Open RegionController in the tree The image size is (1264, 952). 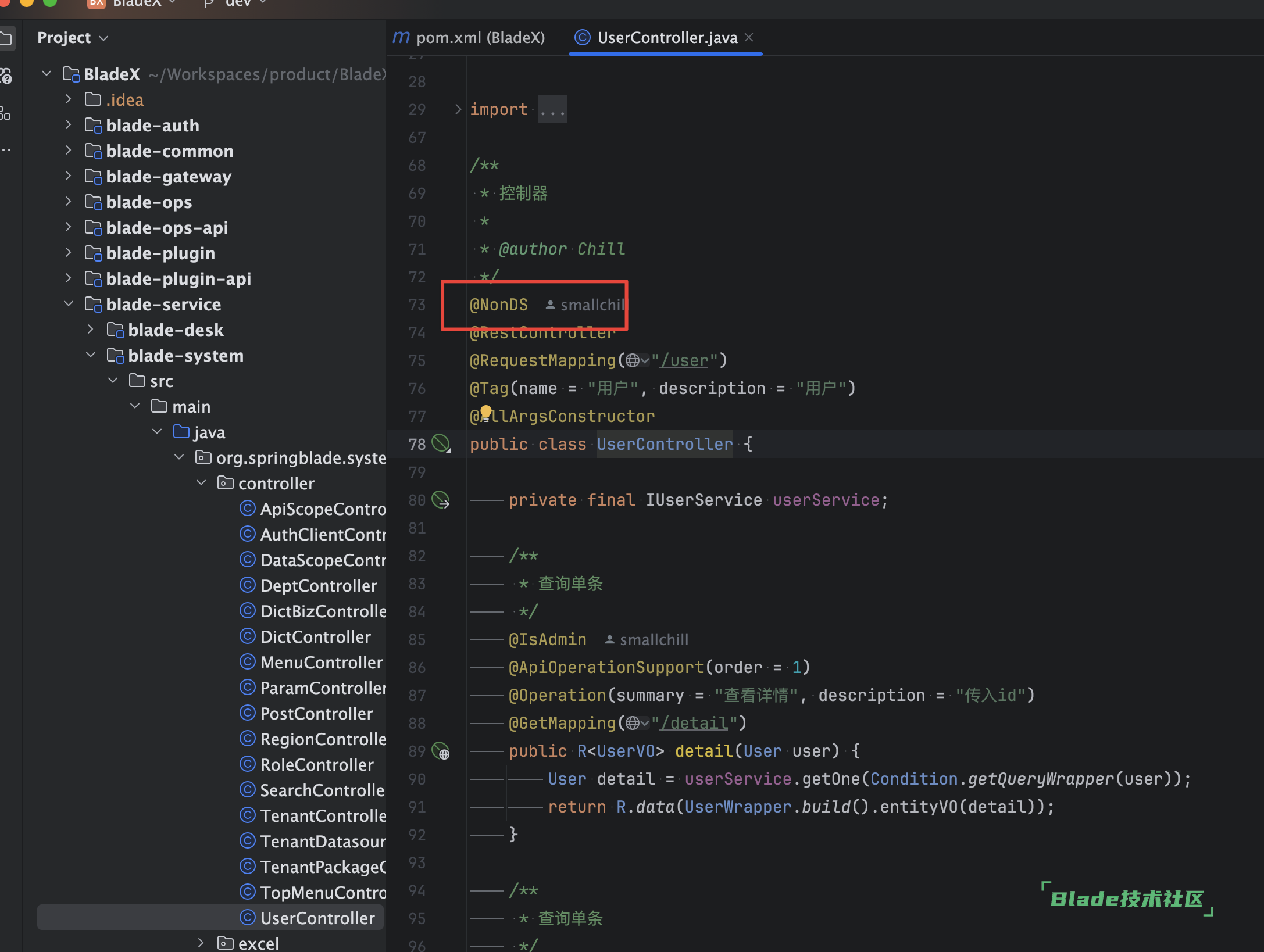pyautogui.click(x=313, y=739)
